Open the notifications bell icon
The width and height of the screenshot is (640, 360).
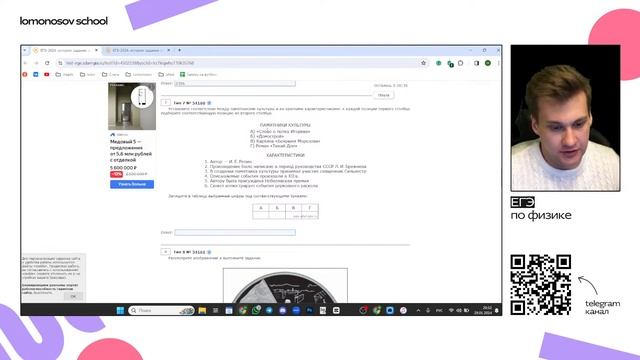[x=497, y=311]
